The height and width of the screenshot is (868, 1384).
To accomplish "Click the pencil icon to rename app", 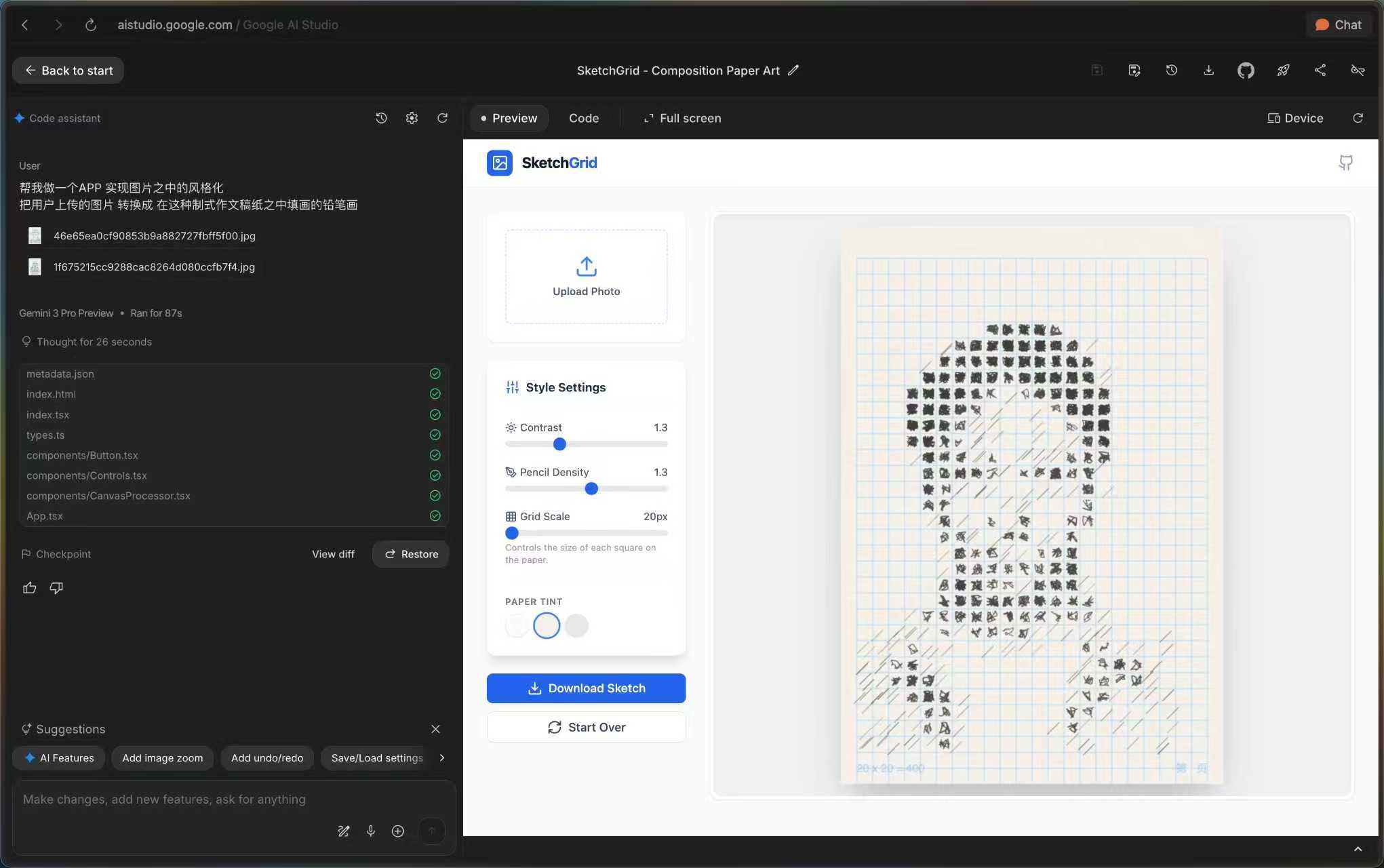I will [793, 71].
